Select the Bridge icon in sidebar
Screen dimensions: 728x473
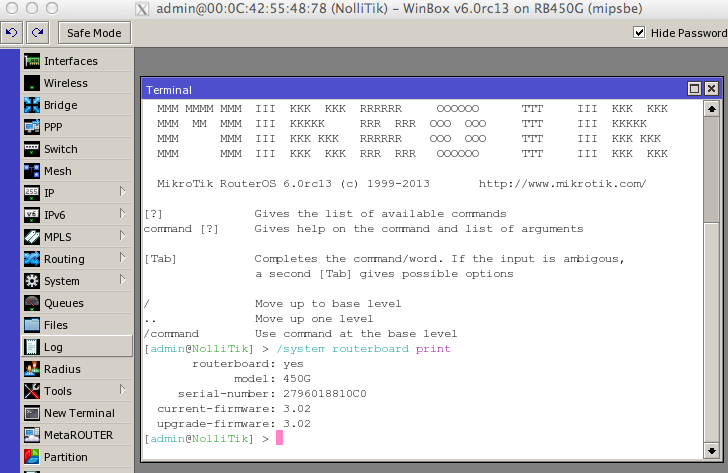(32, 105)
